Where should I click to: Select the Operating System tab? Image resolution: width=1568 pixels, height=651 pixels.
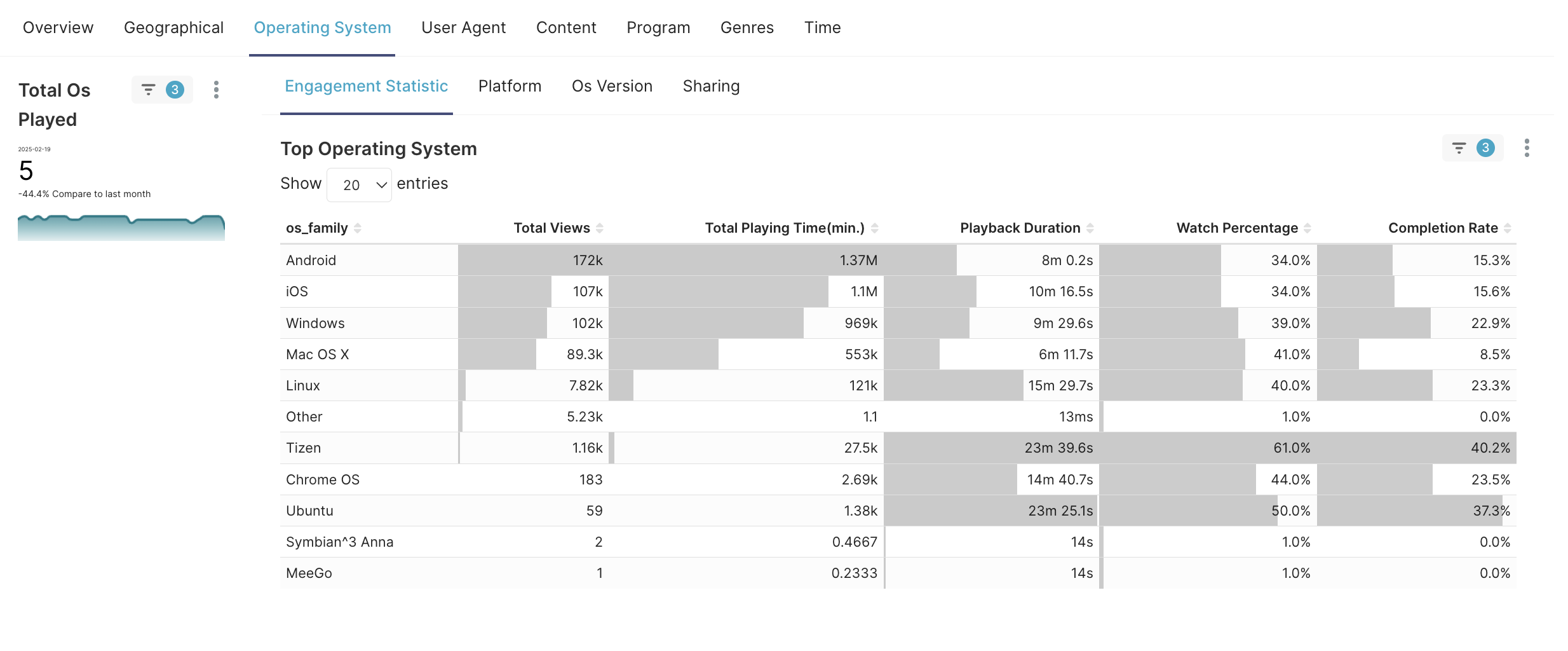pyautogui.click(x=322, y=27)
